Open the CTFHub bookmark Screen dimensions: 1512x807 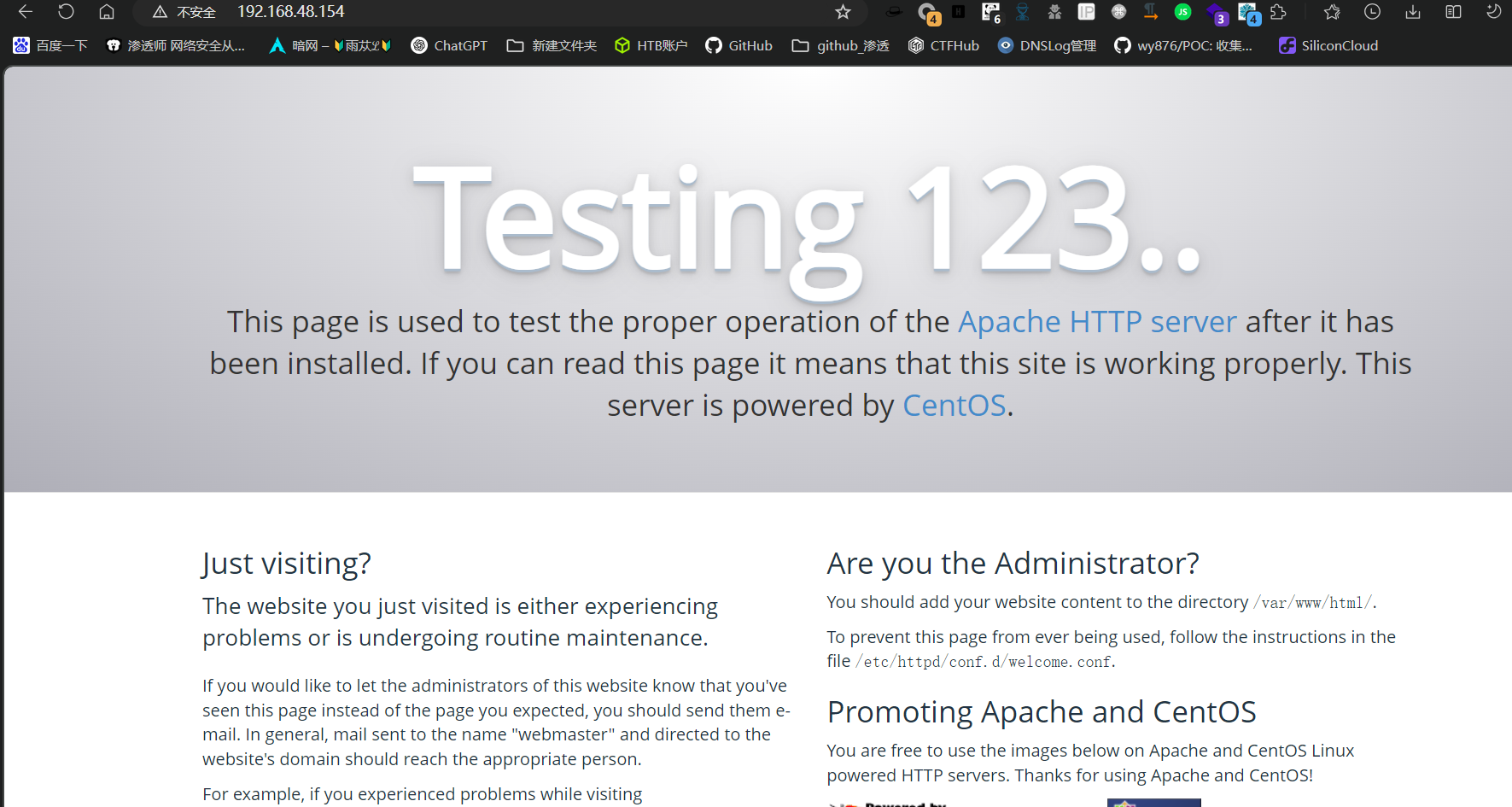[x=943, y=45]
